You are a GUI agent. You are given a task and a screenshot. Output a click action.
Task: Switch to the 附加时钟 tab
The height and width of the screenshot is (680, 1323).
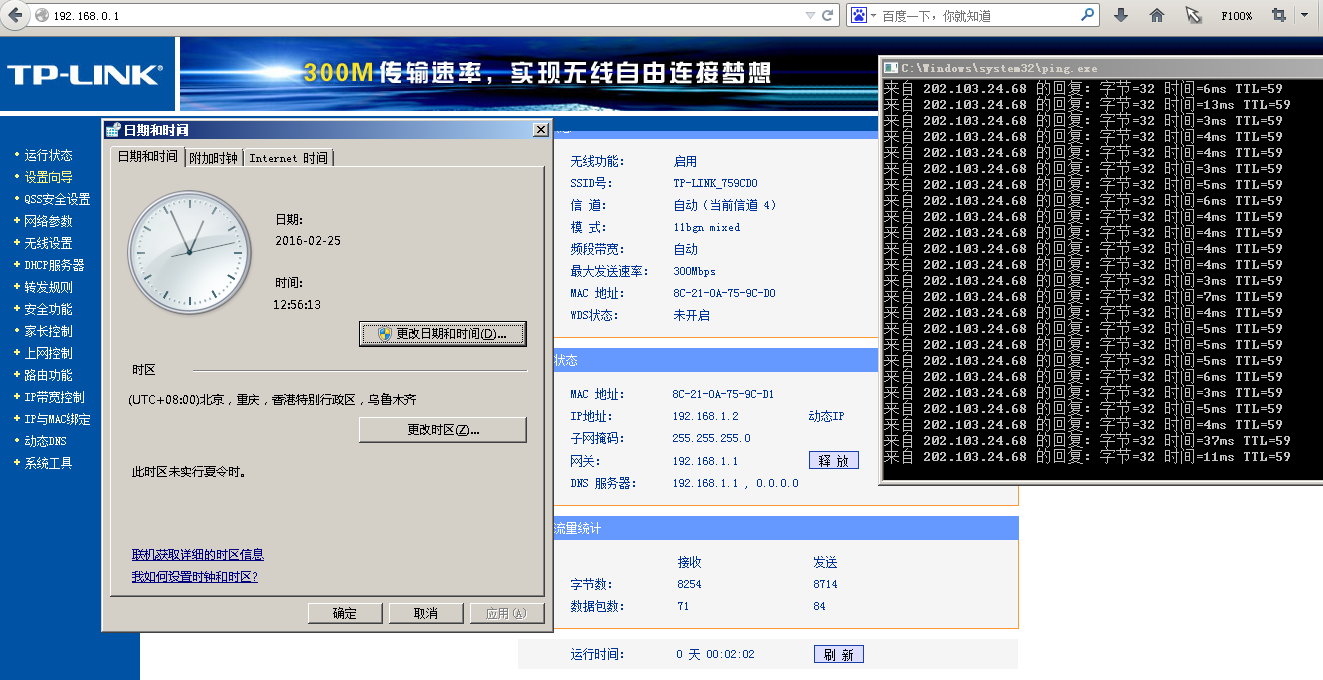214,158
